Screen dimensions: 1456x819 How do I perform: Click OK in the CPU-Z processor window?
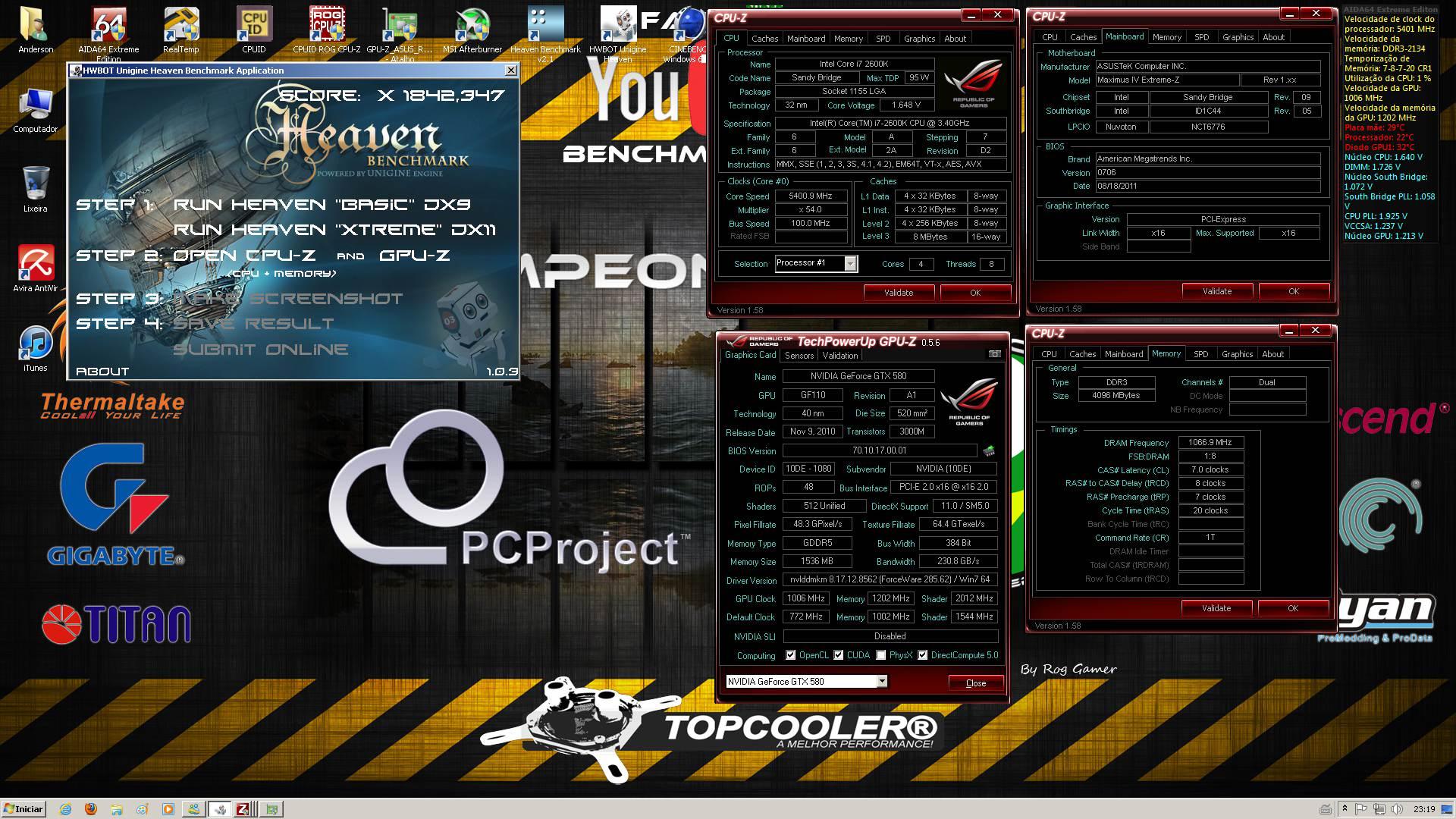tap(975, 293)
